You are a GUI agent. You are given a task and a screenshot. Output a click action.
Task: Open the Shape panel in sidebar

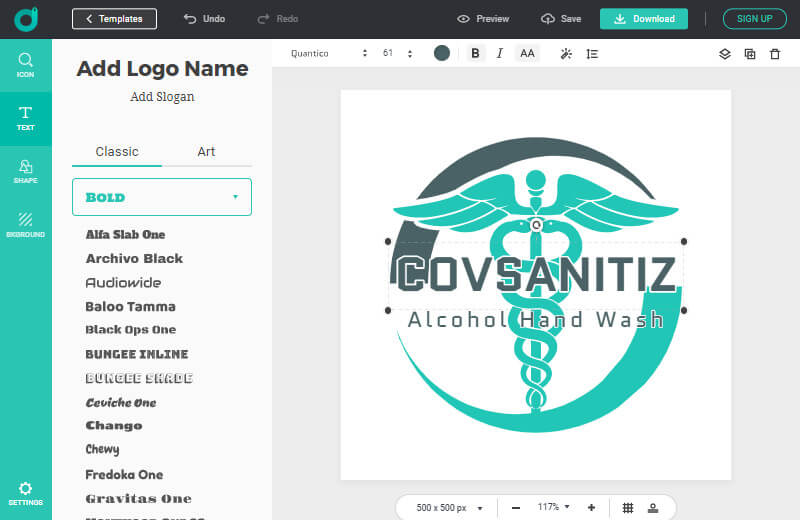26,171
